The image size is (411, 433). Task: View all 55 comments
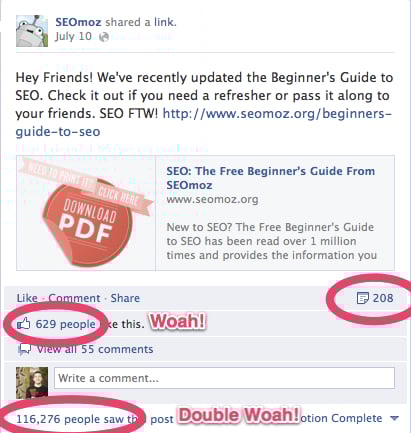pyautogui.click(x=95, y=349)
